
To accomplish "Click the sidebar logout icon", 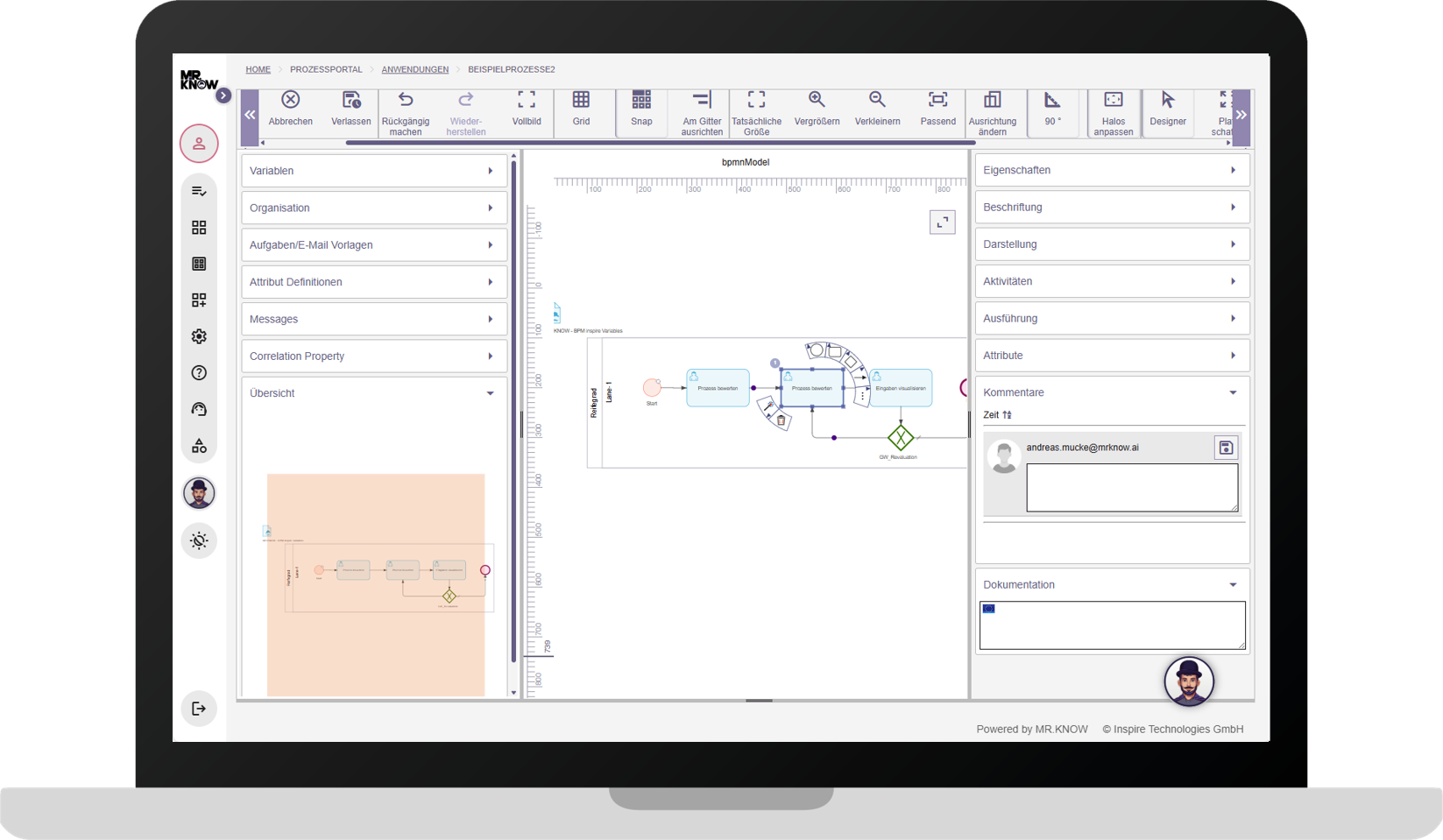I will (x=199, y=709).
